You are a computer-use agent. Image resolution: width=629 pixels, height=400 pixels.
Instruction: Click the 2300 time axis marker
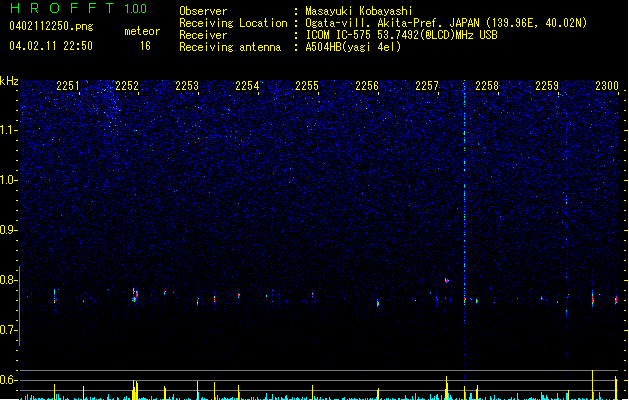click(x=607, y=85)
